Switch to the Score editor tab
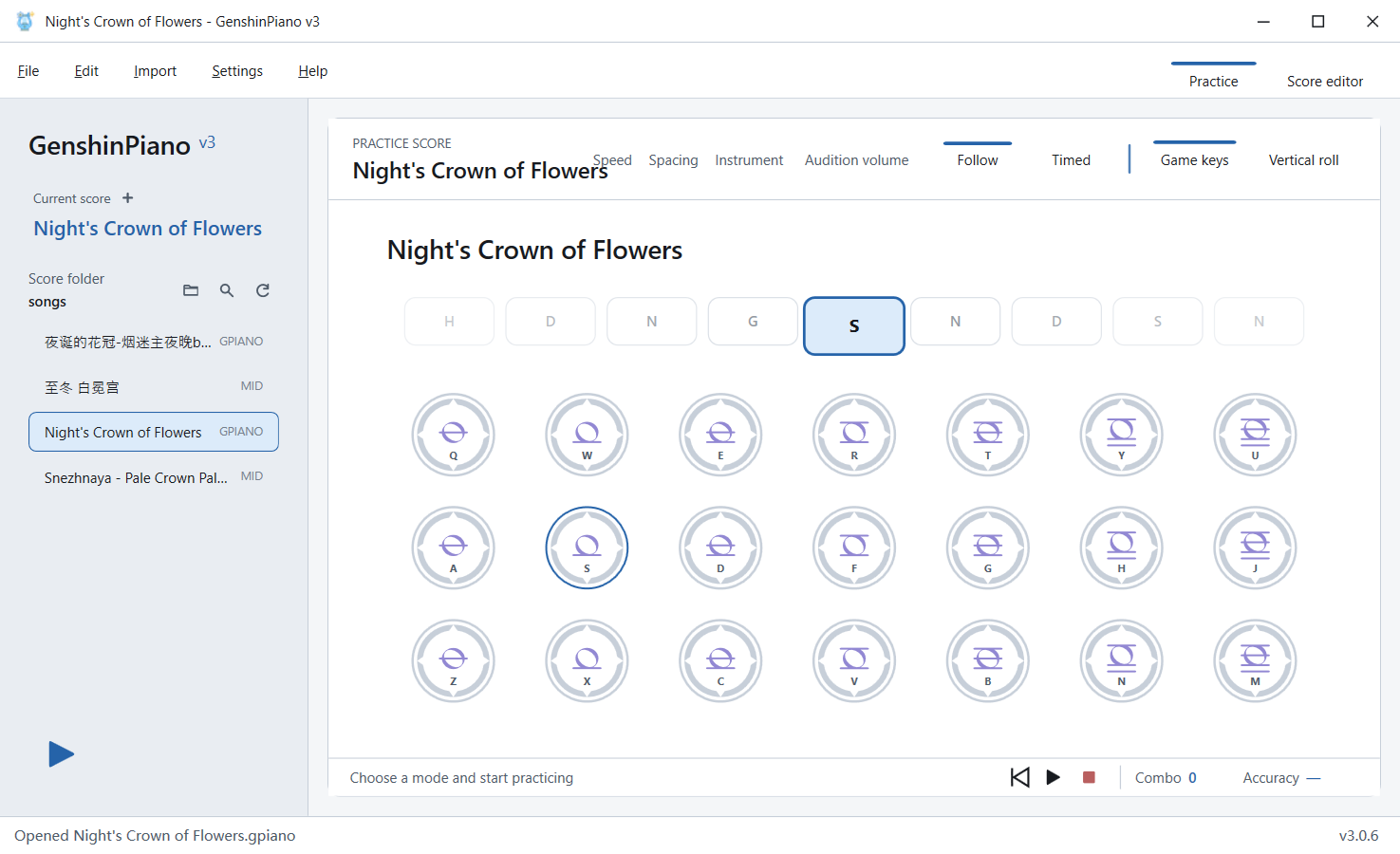1400x854 pixels. pyautogui.click(x=1325, y=82)
